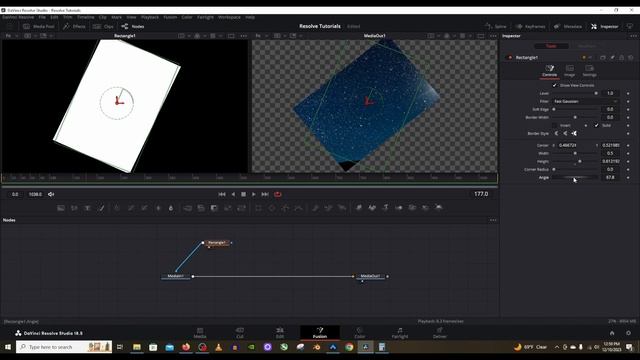Add a Text+ node from toolbar
Screen dimensions: 640x360
point(87,208)
